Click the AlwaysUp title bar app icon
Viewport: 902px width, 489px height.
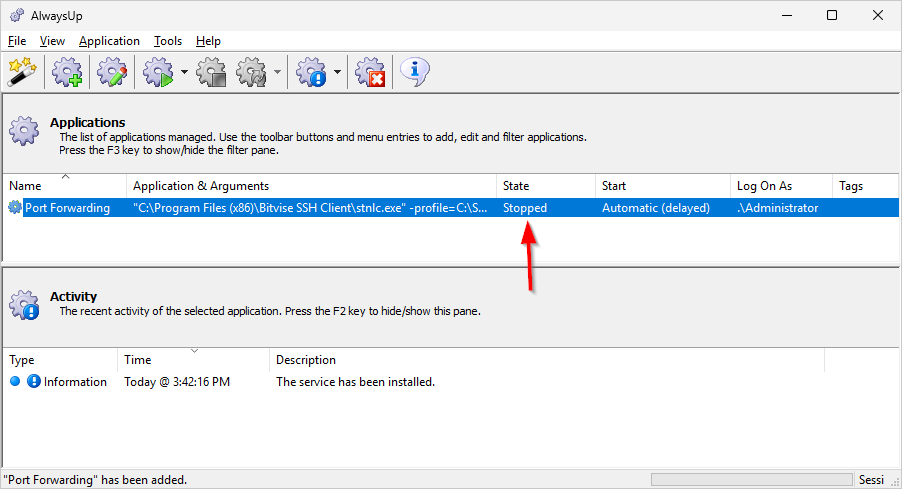pos(17,16)
